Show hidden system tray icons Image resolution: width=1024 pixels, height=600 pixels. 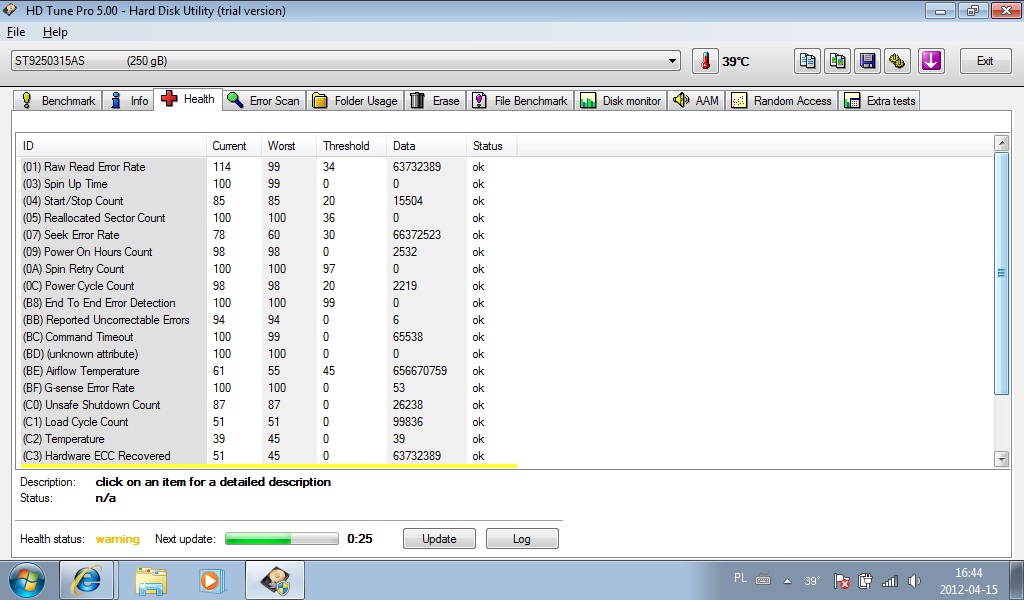788,580
